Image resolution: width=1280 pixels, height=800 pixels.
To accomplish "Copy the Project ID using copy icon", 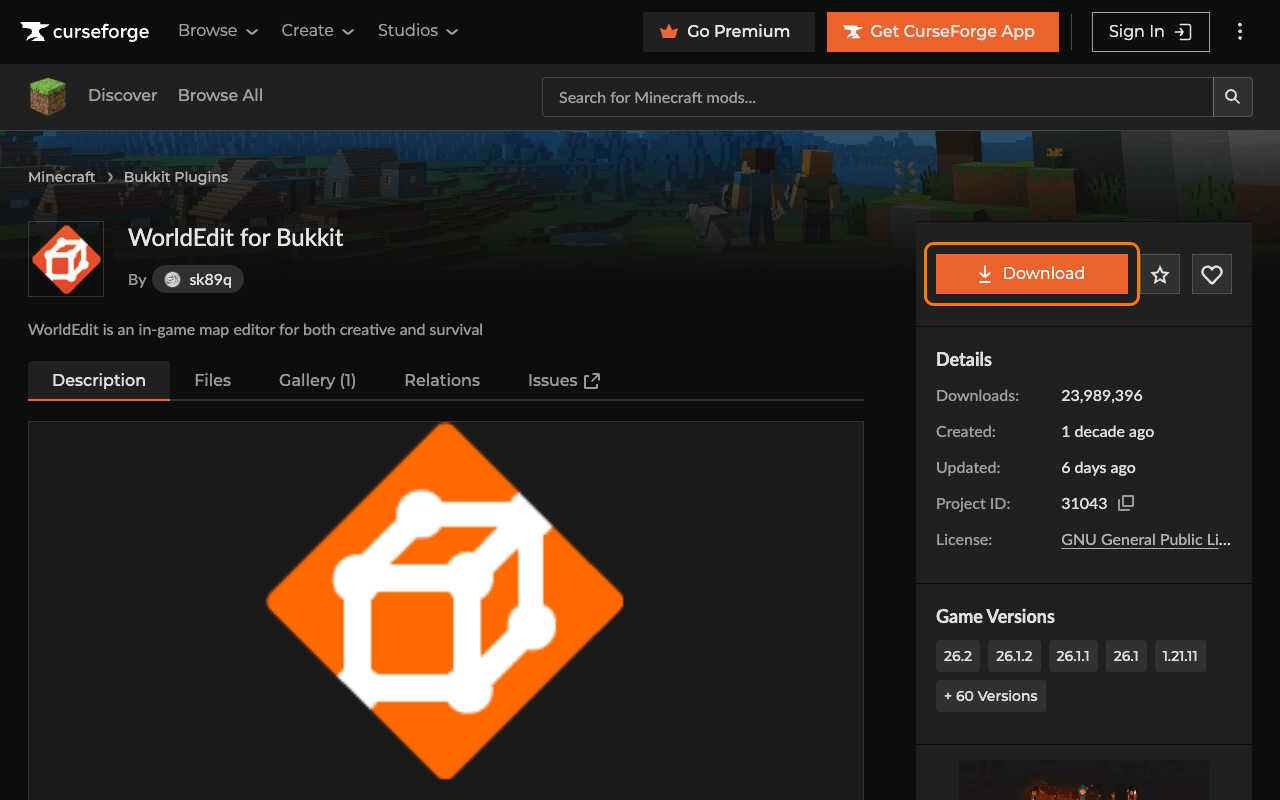I will (1126, 503).
